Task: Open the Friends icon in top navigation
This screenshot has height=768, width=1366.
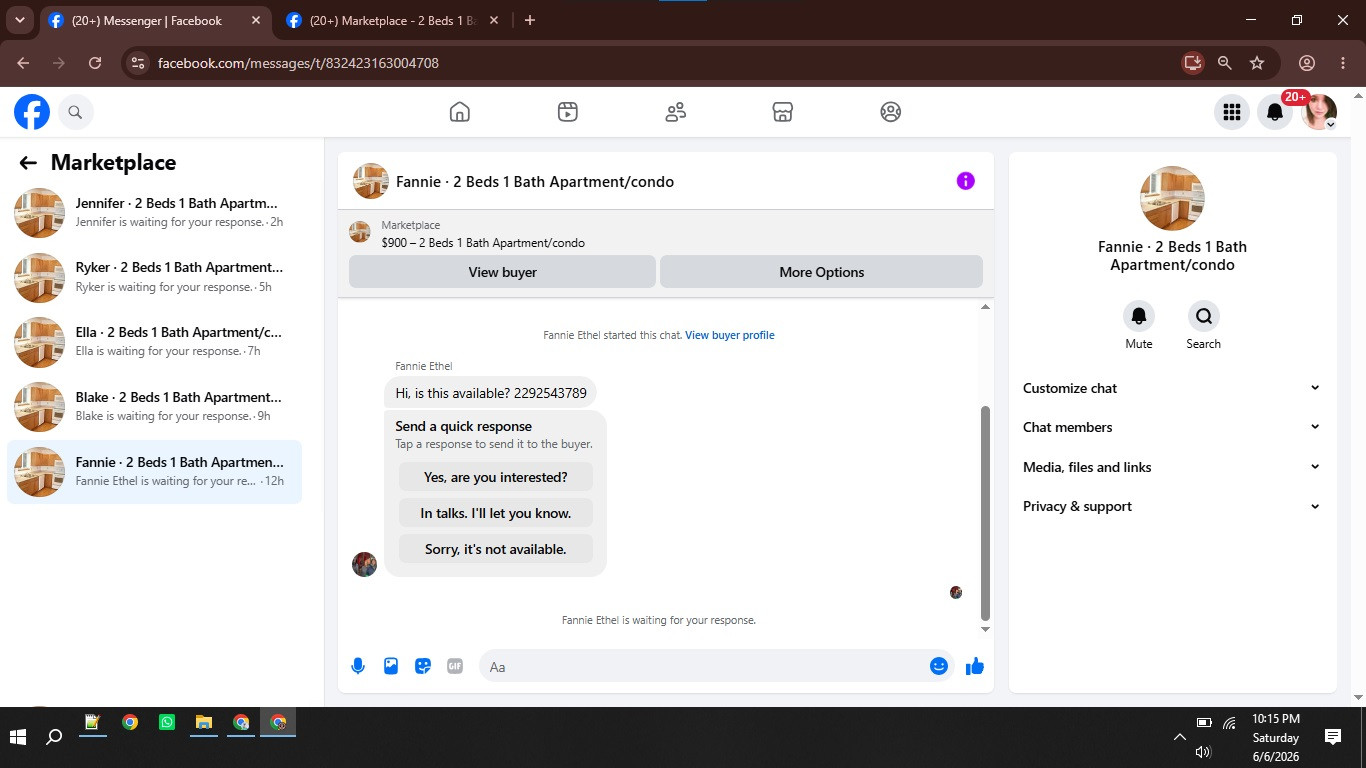Action: (x=676, y=112)
